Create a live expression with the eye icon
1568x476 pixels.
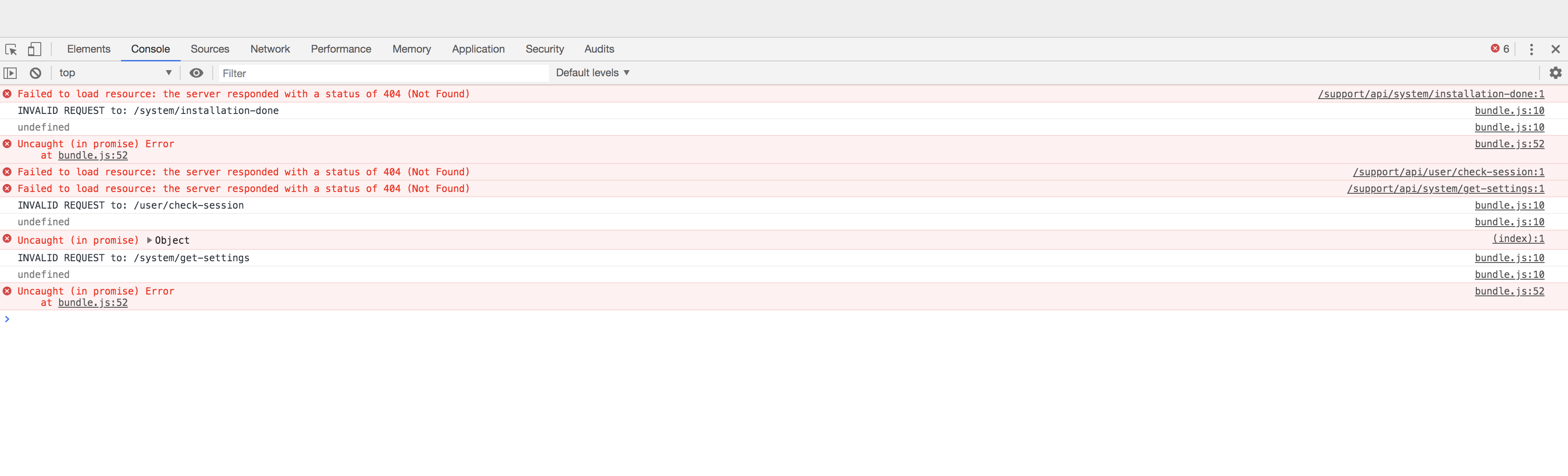tap(196, 73)
